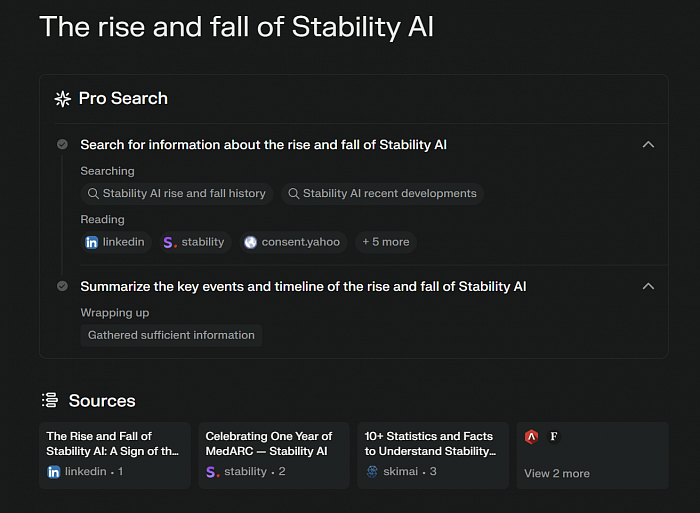Click the Sources list icon
Image resolution: width=700 pixels, height=513 pixels.
[50, 400]
